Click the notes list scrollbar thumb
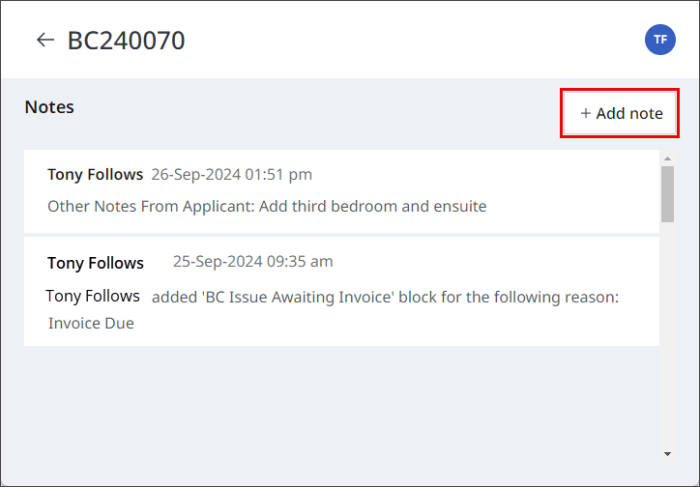Screen dimensions: 700x487 (667, 192)
